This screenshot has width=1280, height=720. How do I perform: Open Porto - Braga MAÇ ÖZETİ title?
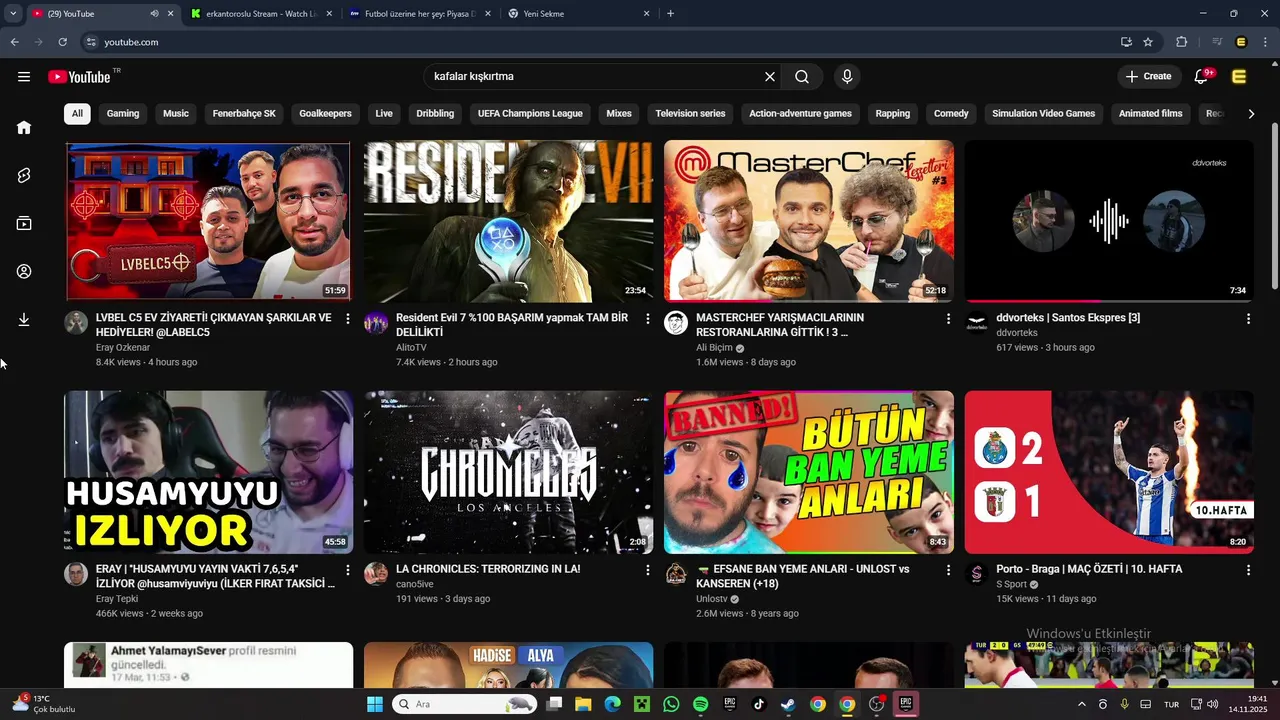pyautogui.click(x=1089, y=569)
